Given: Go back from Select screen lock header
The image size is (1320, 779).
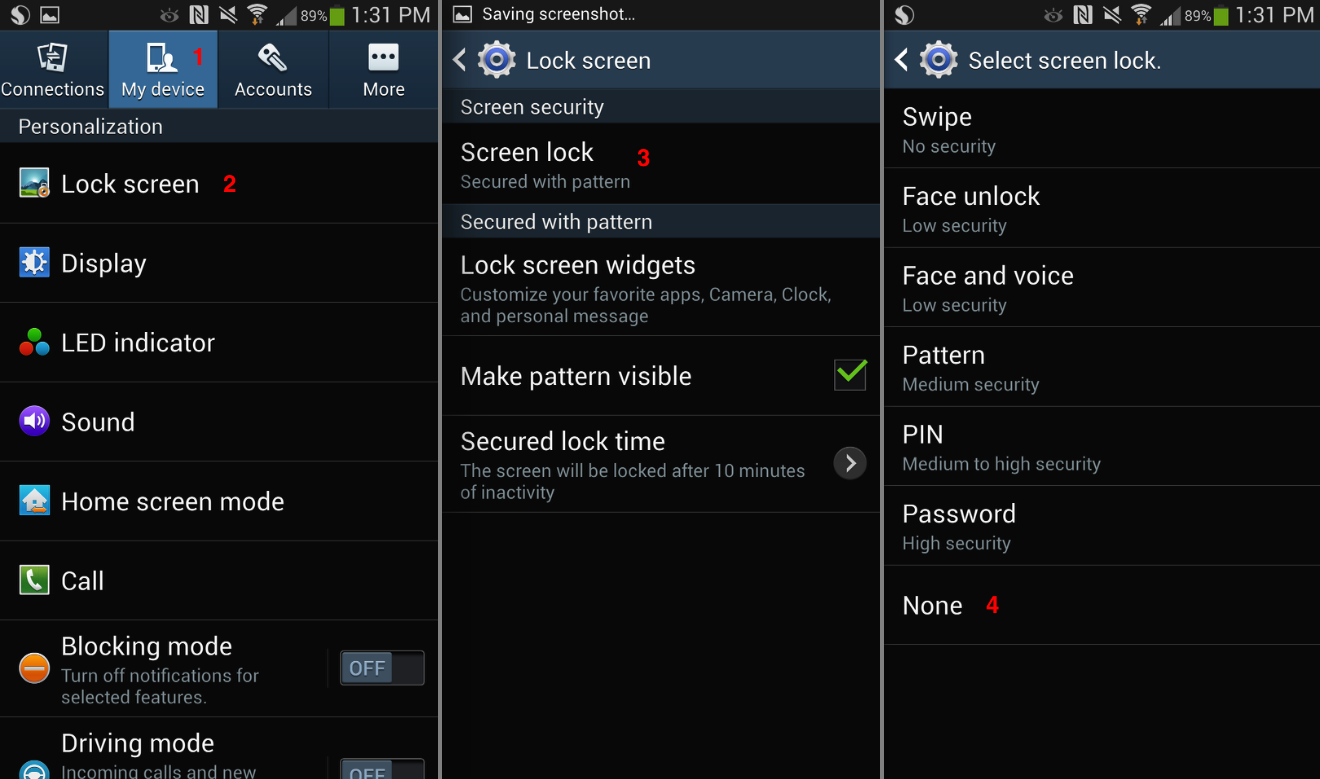Looking at the screenshot, I should pyautogui.click(x=901, y=60).
